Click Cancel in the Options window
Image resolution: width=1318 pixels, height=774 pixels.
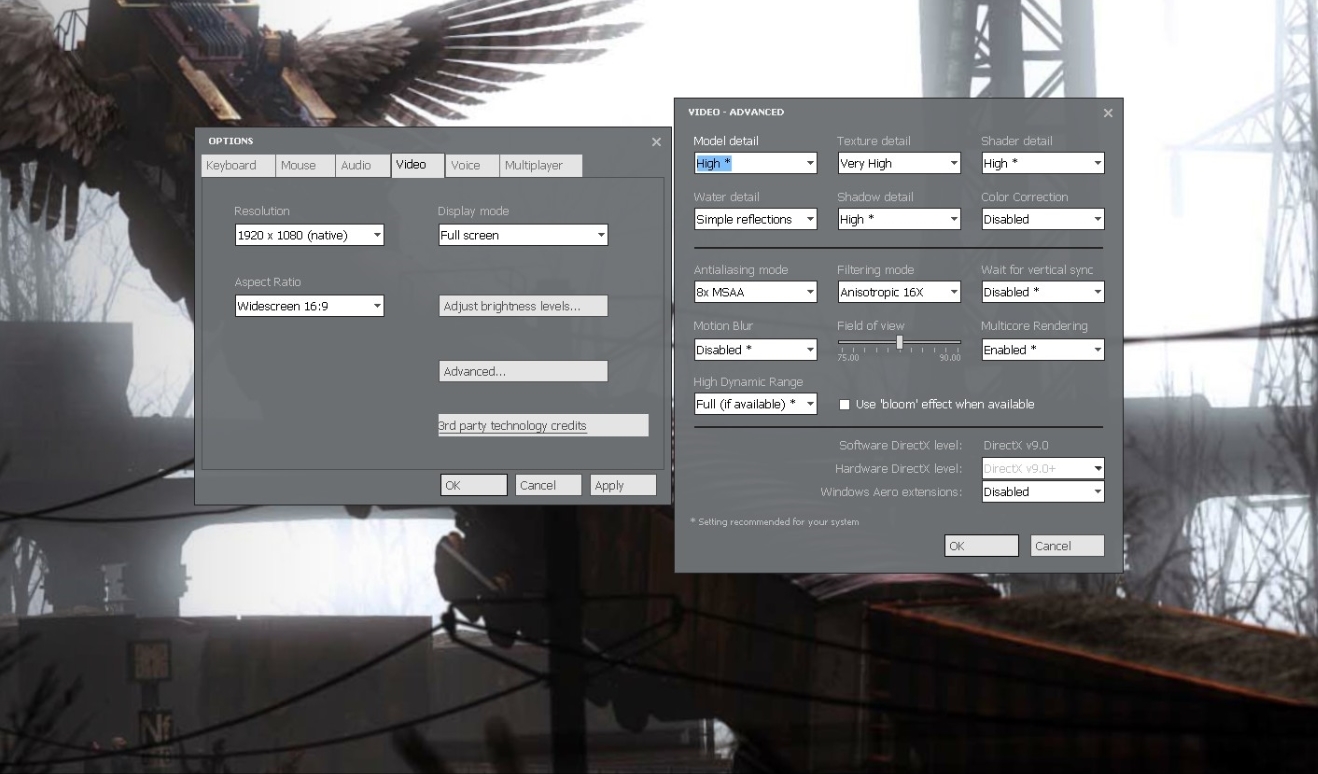click(x=548, y=485)
